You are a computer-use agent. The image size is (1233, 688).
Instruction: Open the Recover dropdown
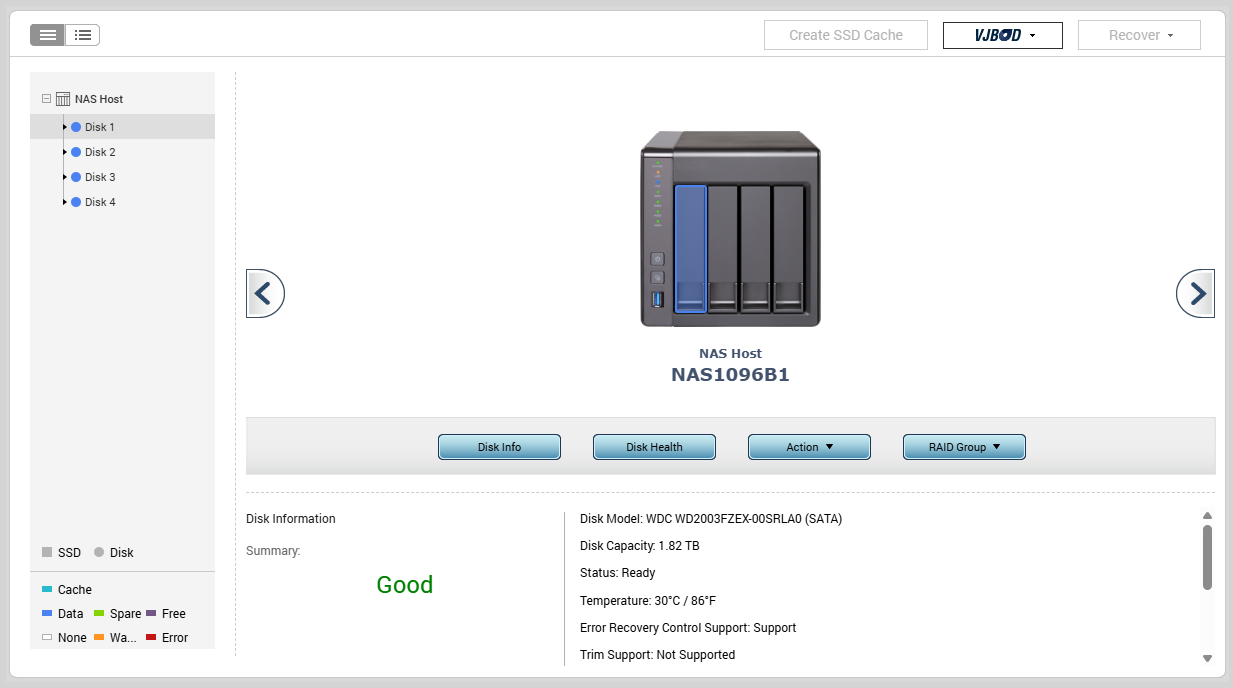click(1139, 35)
